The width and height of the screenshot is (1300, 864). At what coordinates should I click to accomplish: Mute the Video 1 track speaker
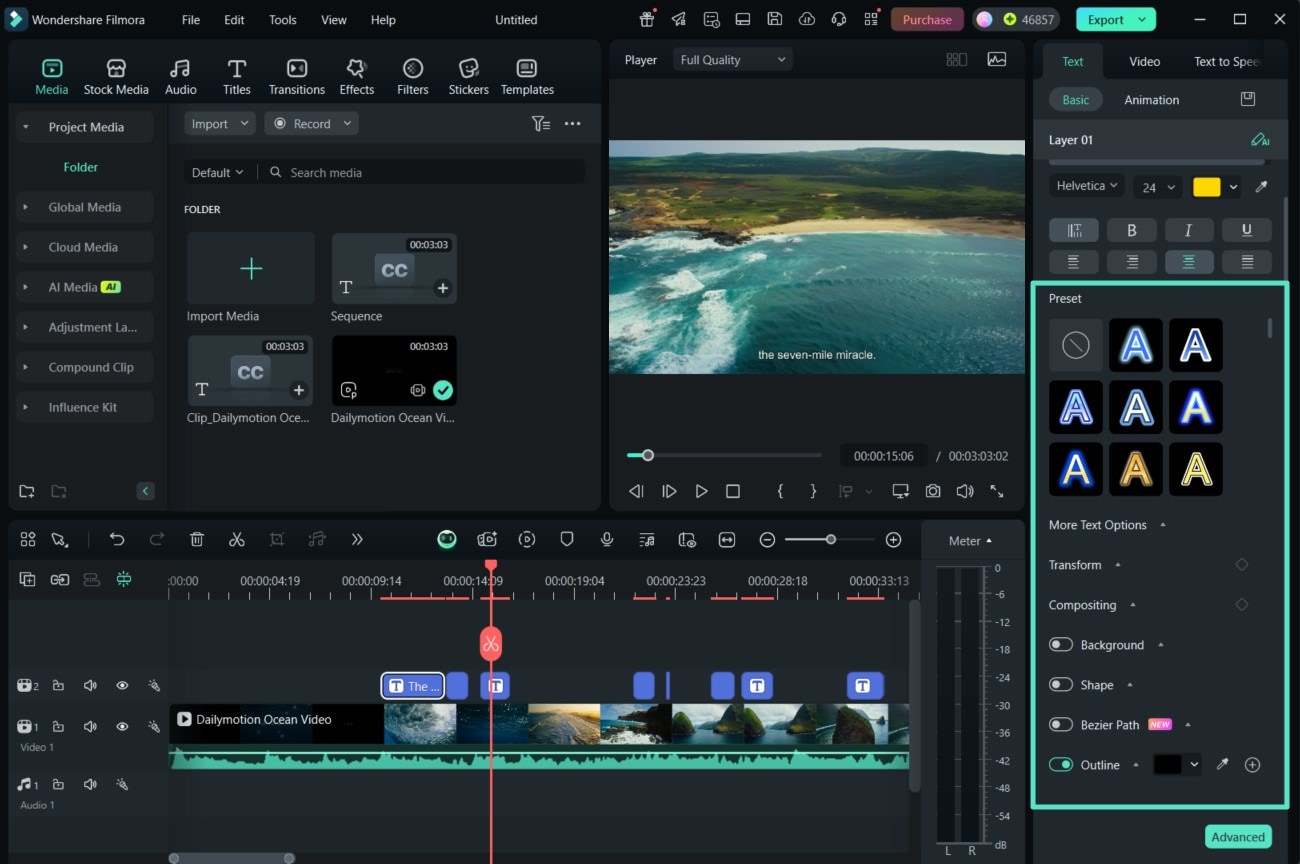click(90, 726)
